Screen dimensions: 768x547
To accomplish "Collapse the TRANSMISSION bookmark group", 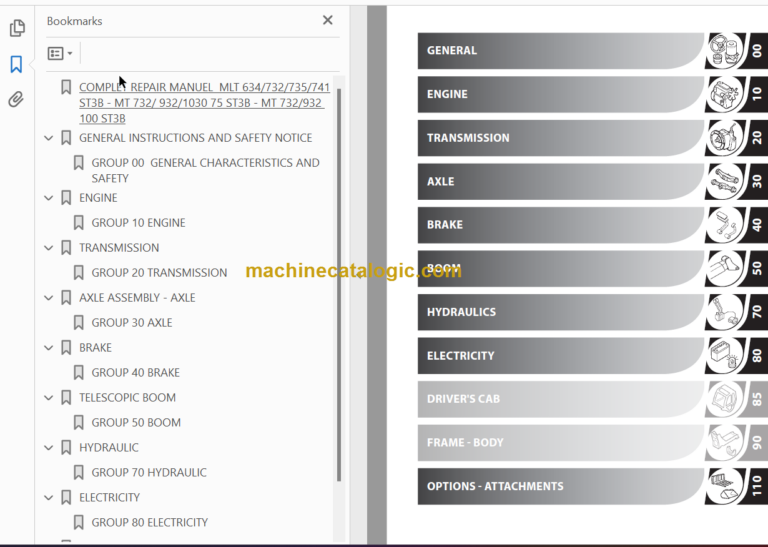I will pyautogui.click(x=48, y=248).
